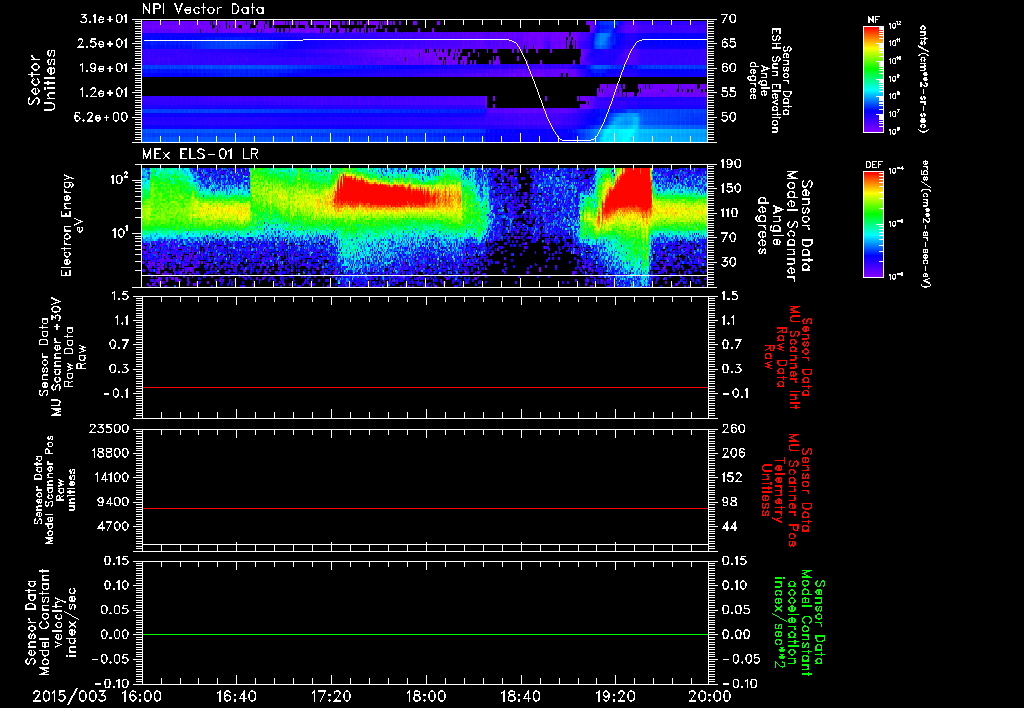Click the 20:00 time axis label
1024x708 pixels.
(711, 696)
